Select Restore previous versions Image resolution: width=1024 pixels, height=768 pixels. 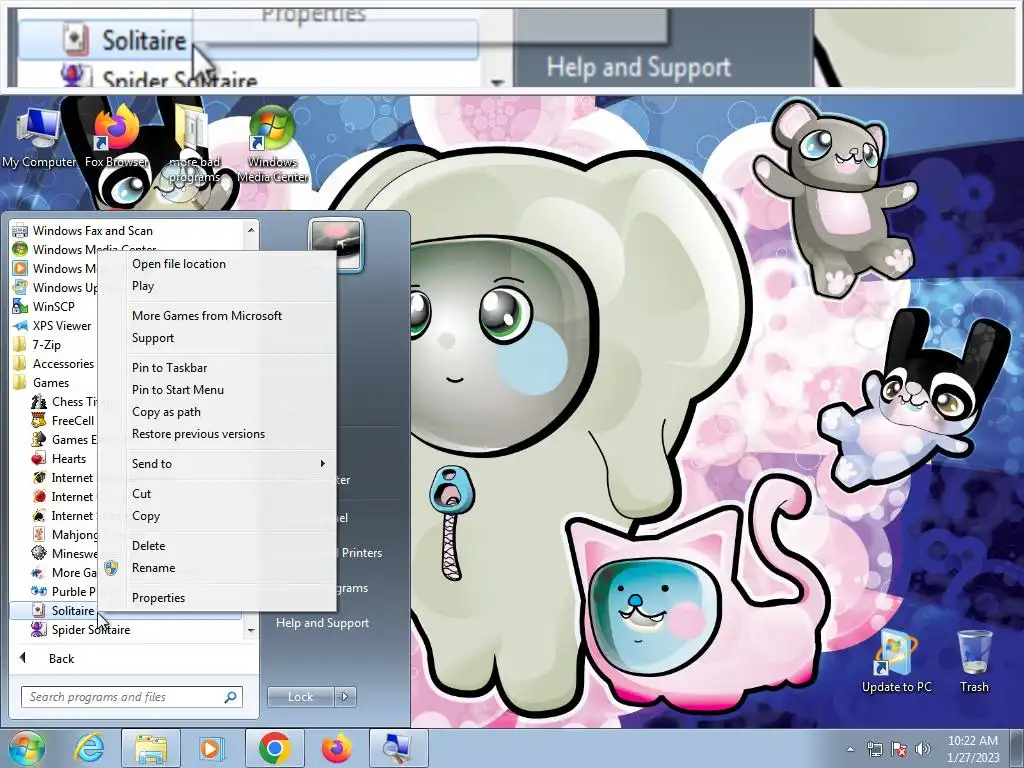[217, 434]
